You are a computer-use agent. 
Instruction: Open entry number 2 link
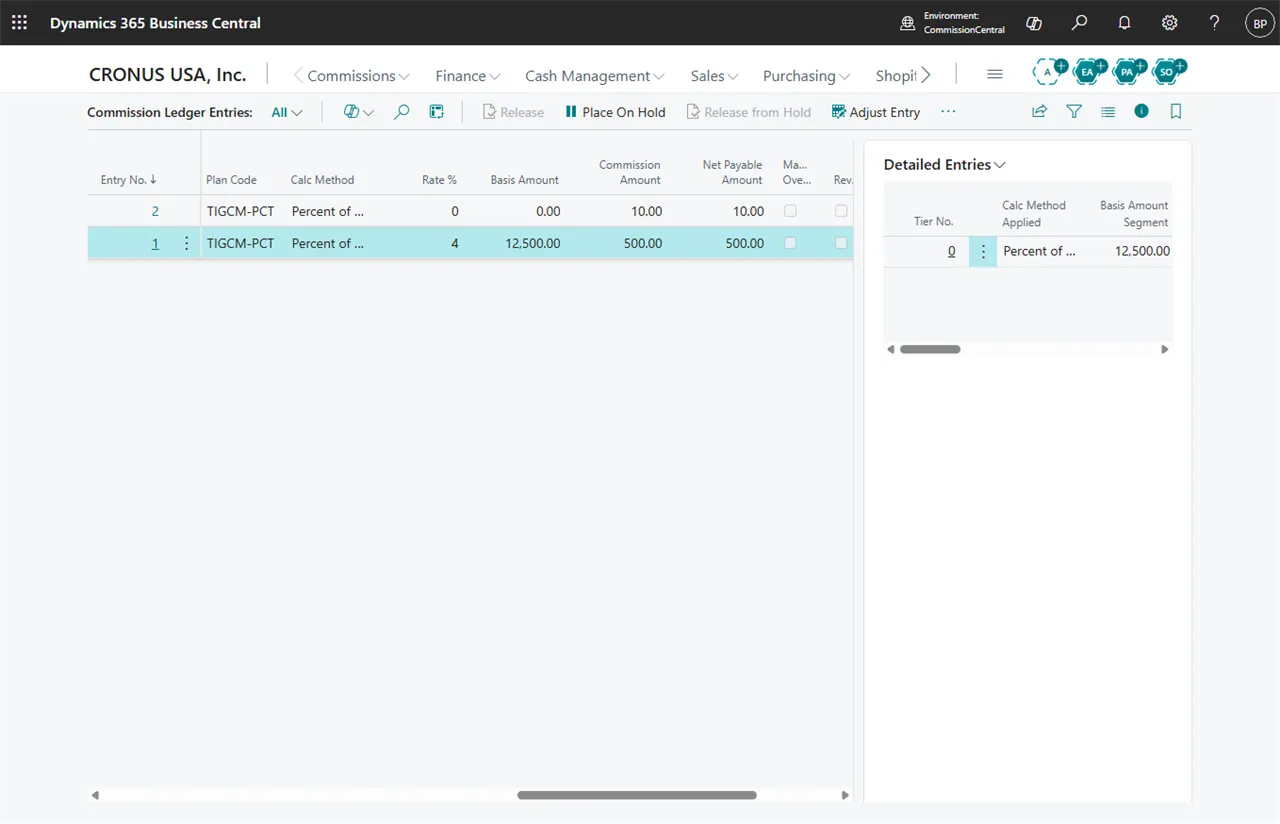[x=155, y=211]
